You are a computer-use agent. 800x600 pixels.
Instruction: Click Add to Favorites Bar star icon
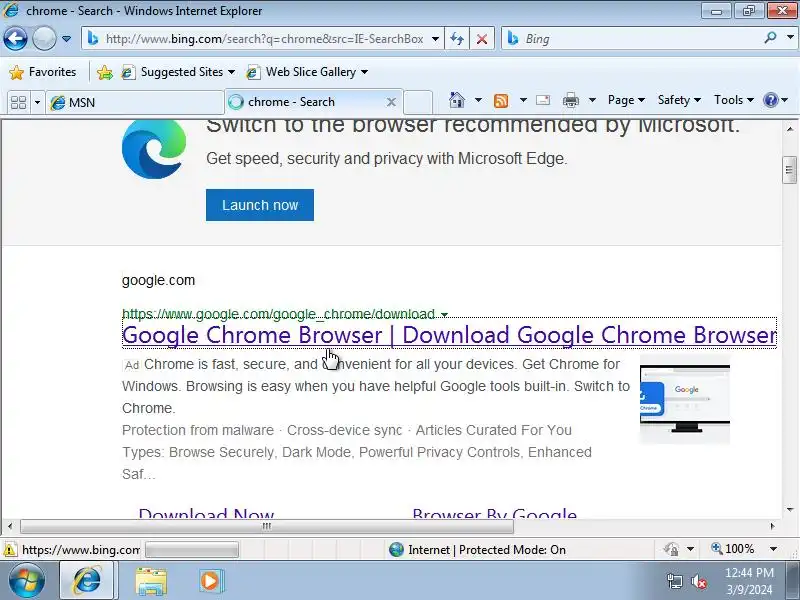[105, 72]
